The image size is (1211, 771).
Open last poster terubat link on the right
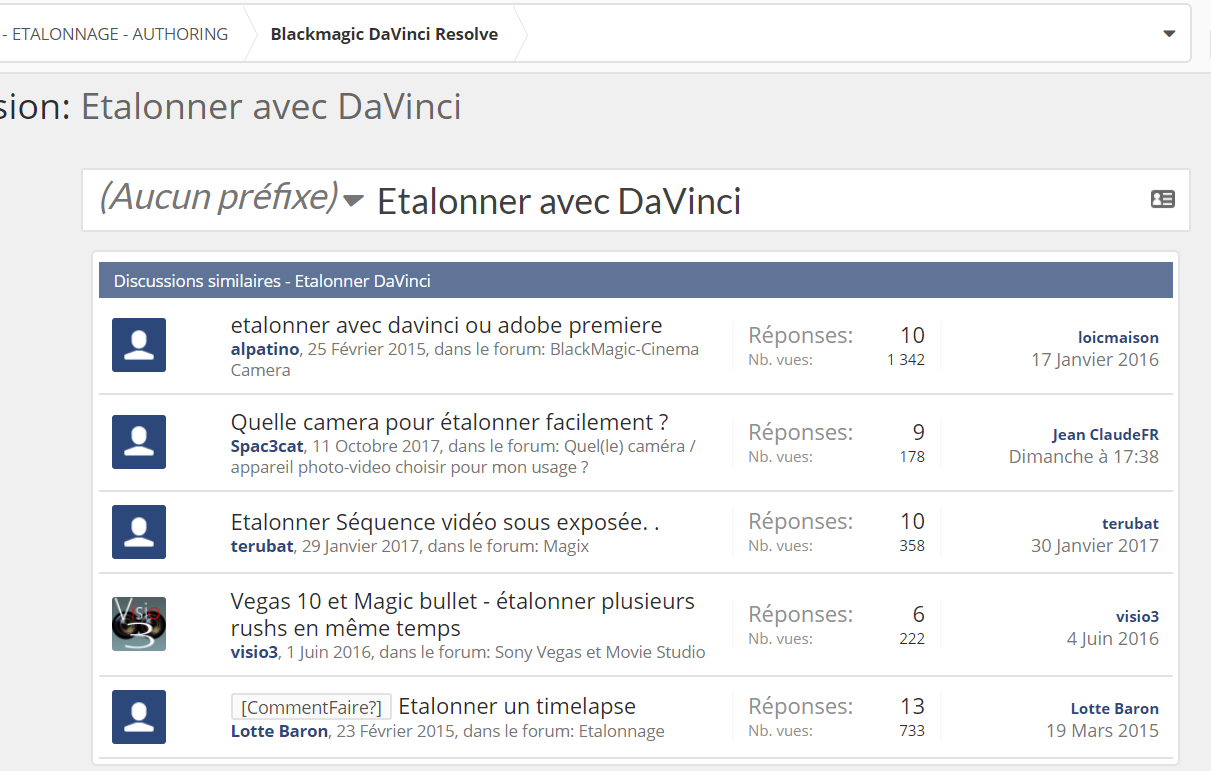(x=1130, y=523)
